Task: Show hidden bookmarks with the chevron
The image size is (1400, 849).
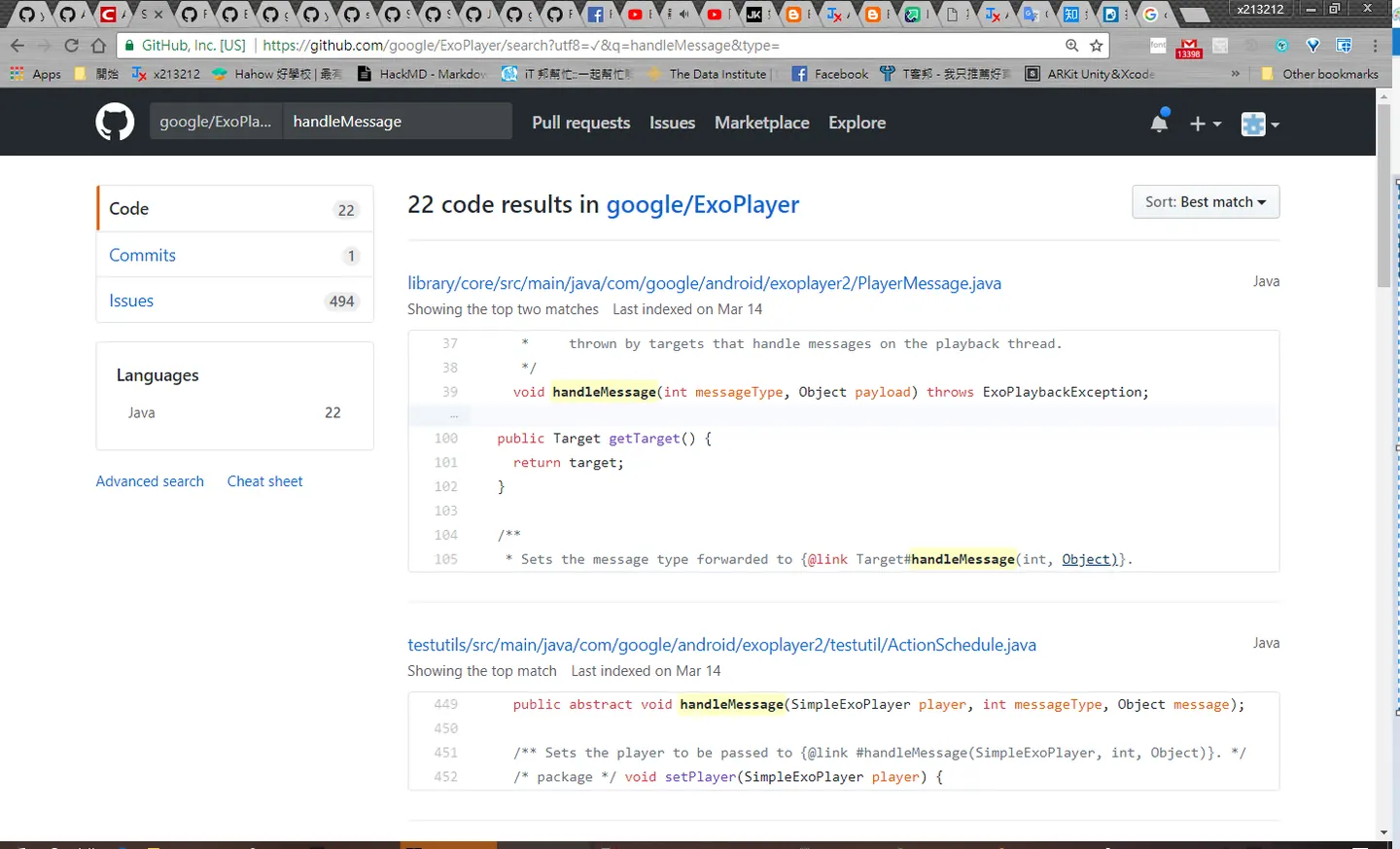Action: (1236, 74)
